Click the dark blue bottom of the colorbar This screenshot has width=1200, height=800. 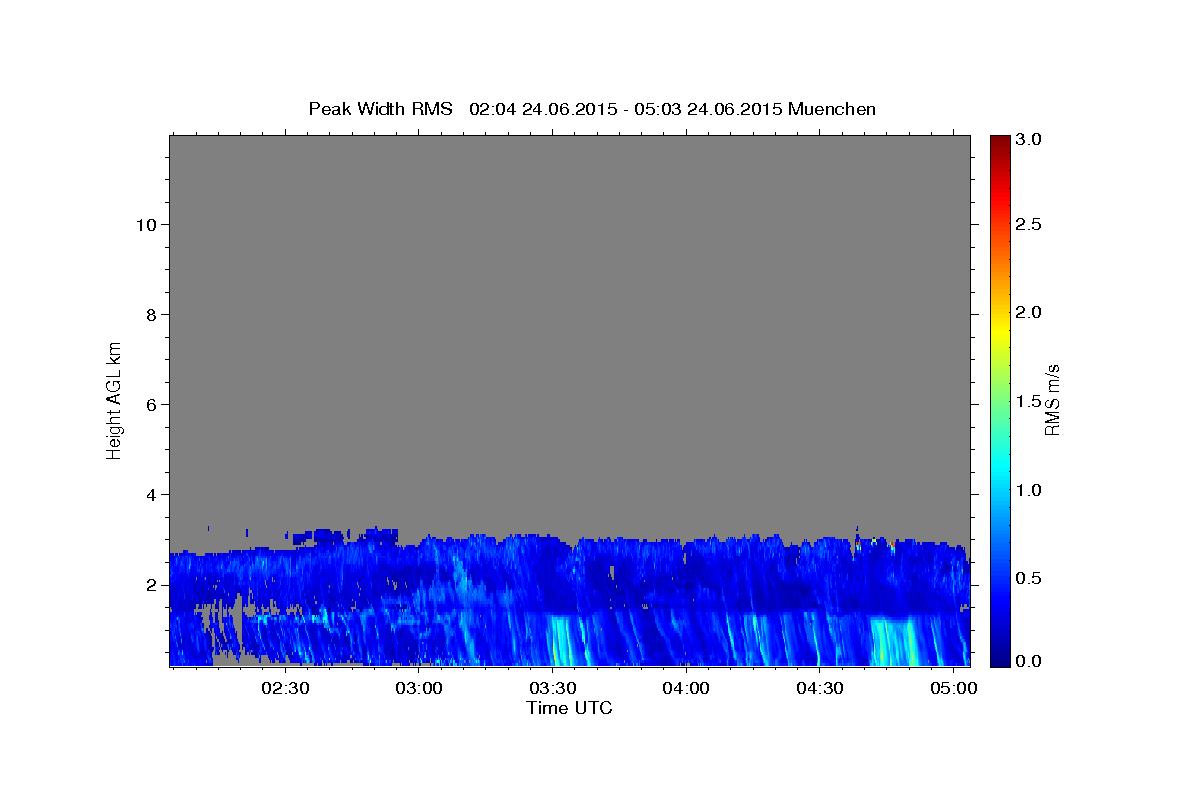click(1000, 658)
